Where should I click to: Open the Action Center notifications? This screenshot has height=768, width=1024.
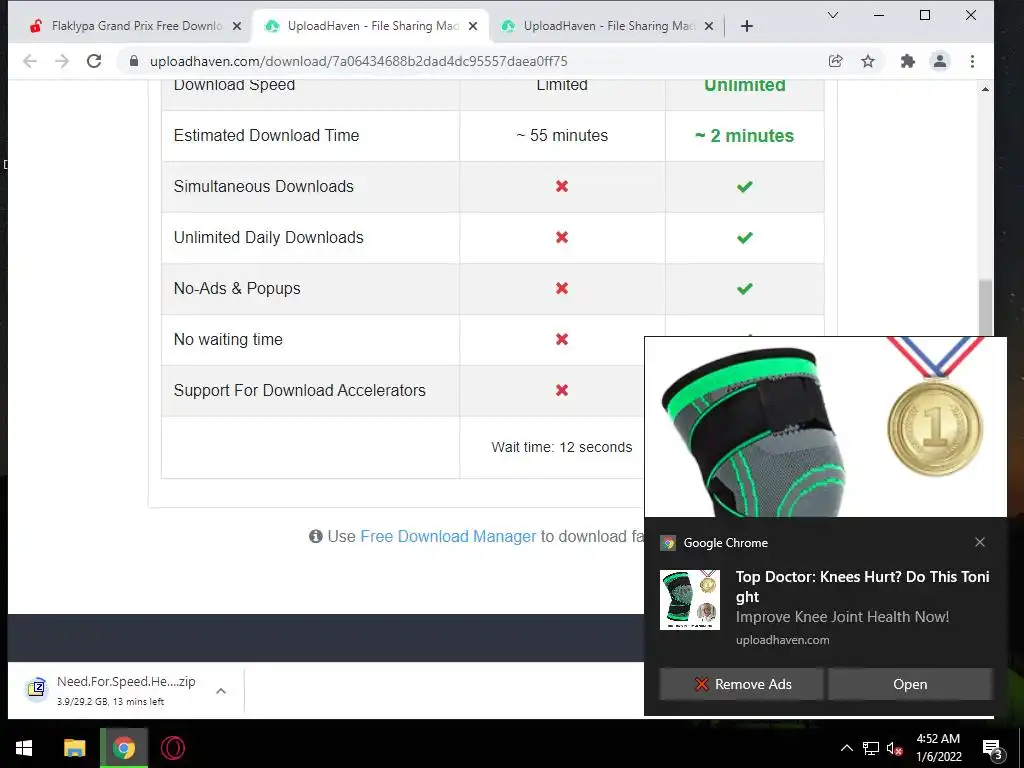tap(993, 748)
